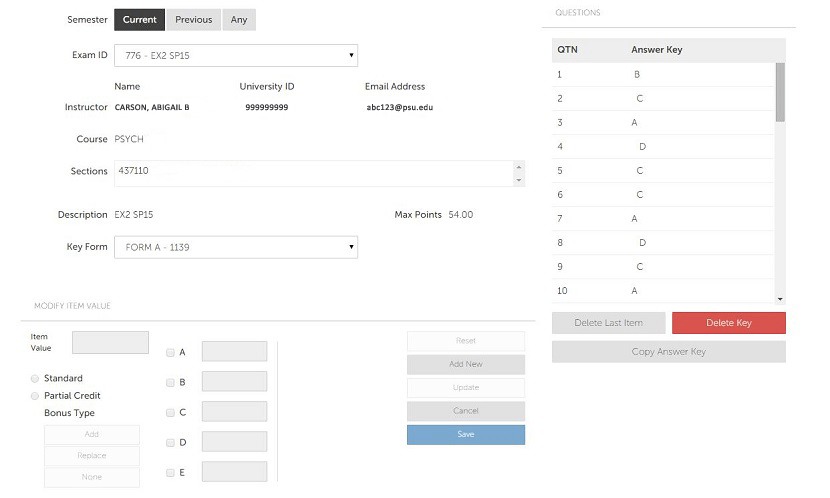Click the Cancel button

pyautogui.click(x=466, y=411)
